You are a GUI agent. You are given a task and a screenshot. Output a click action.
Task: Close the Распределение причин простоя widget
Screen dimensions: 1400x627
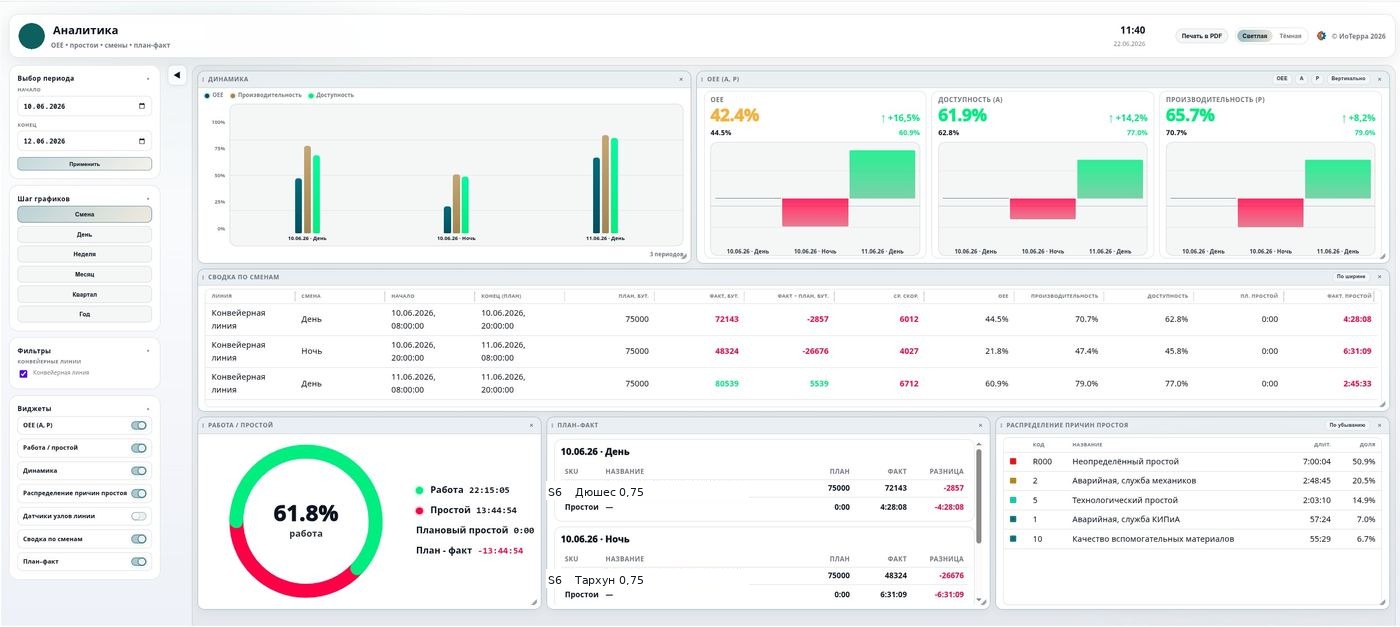[1379, 425]
